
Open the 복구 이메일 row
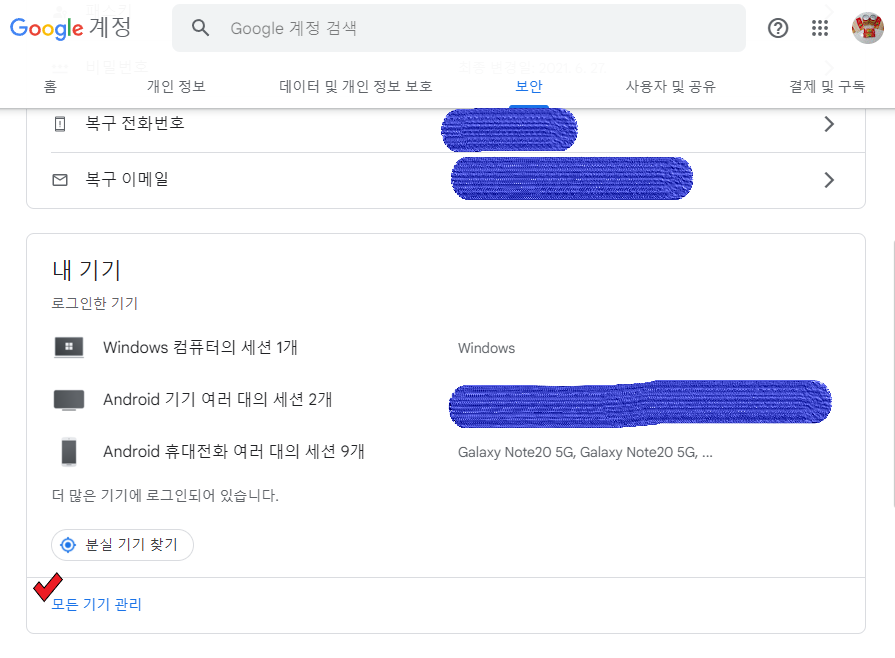(x=446, y=180)
